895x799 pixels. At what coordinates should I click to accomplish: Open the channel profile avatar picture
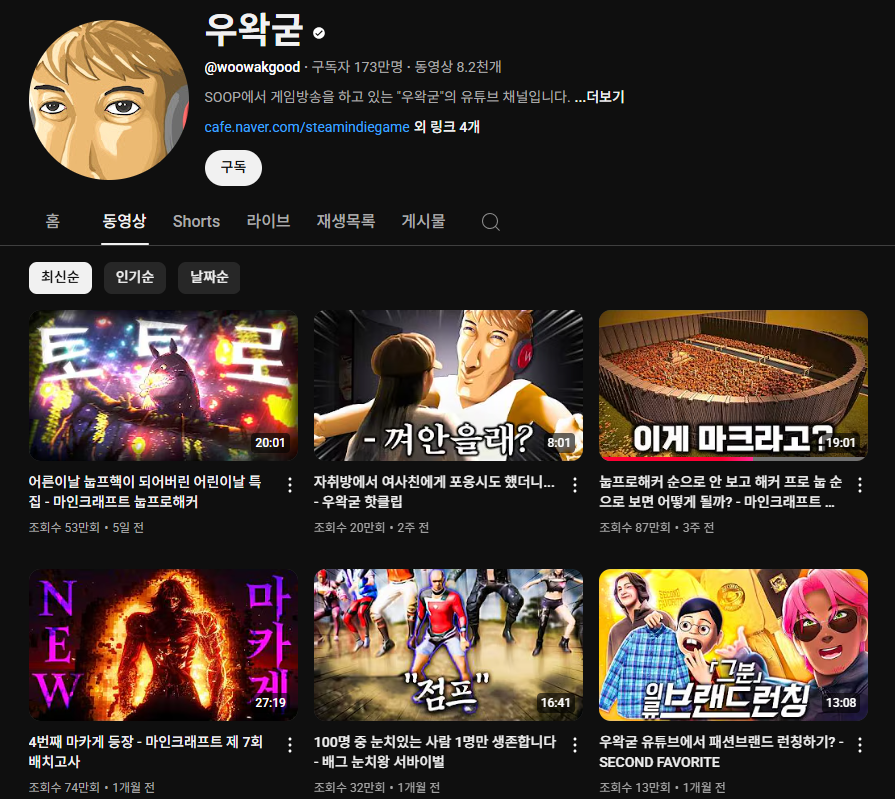(x=108, y=100)
